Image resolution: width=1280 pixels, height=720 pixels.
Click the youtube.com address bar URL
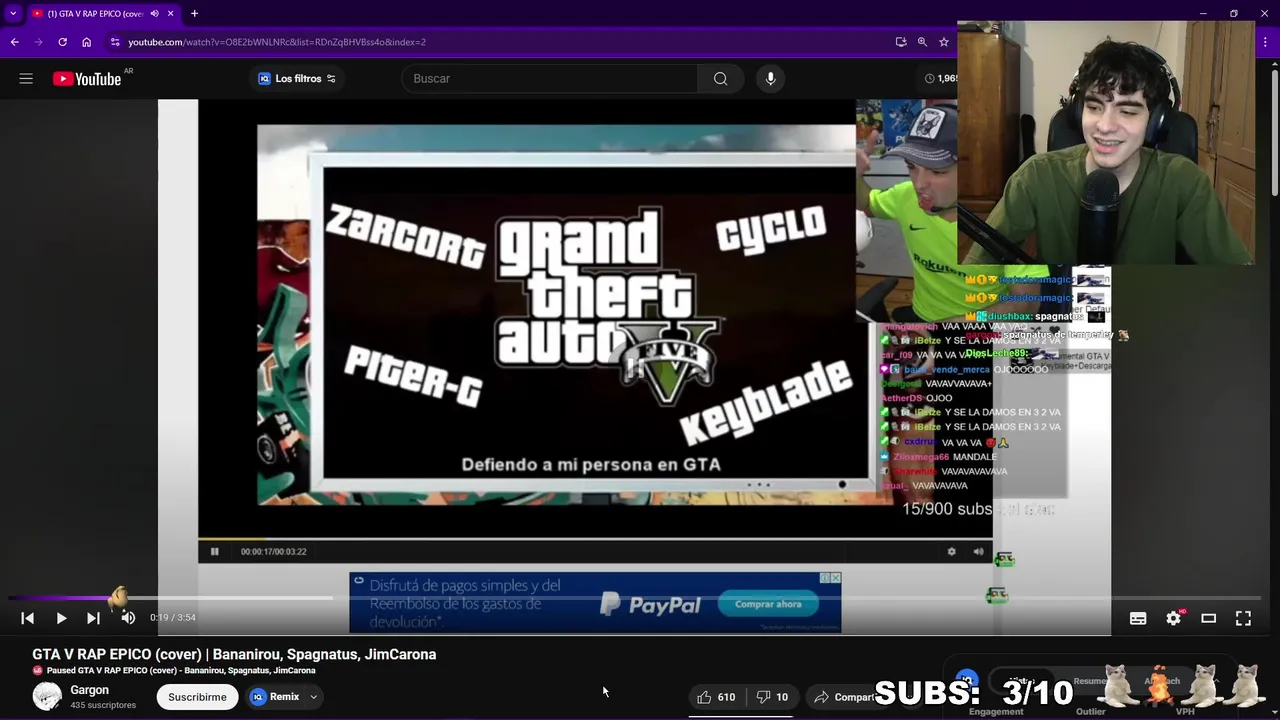(277, 42)
